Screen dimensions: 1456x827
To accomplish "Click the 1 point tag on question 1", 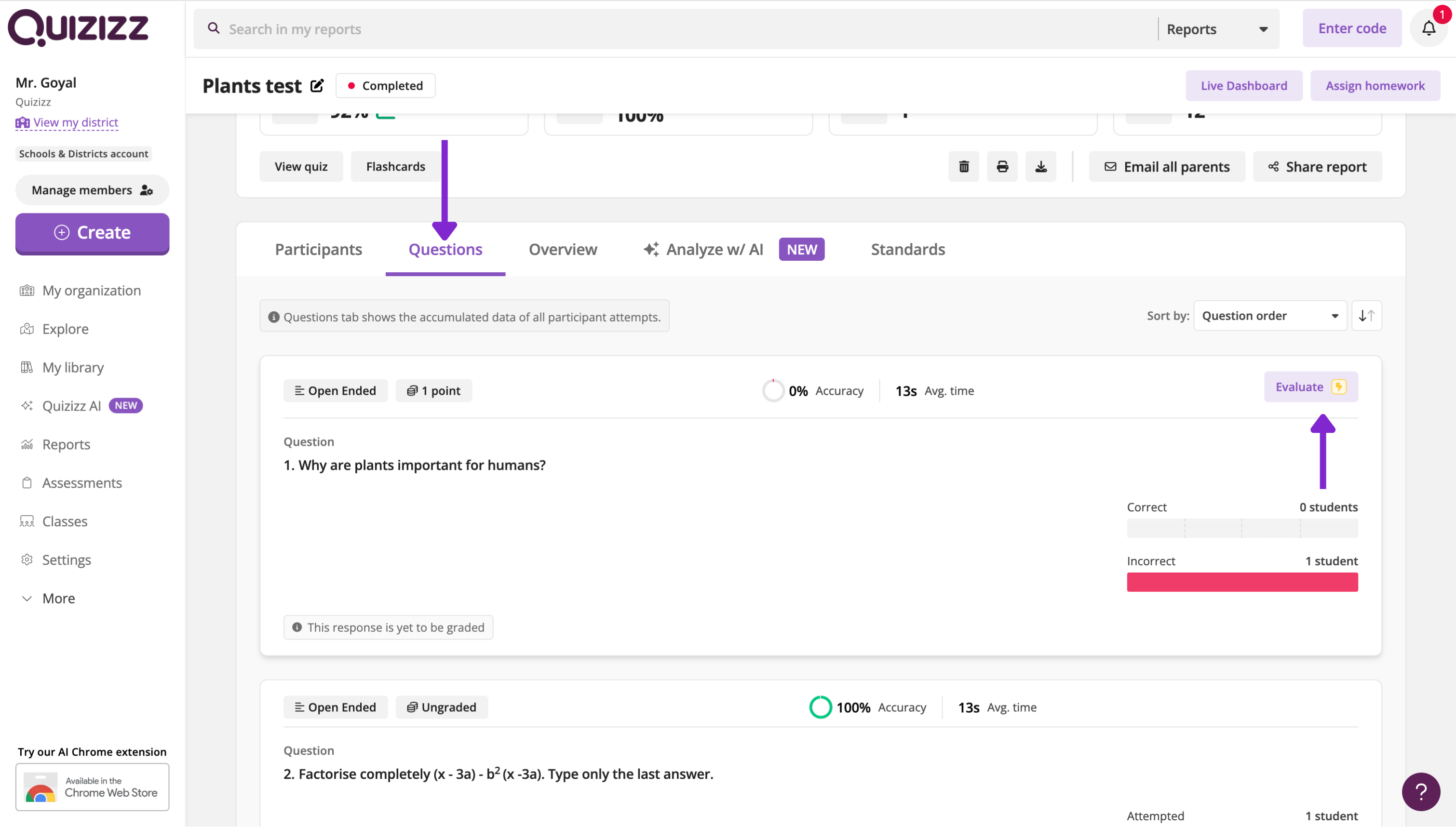I will [x=433, y=391].
